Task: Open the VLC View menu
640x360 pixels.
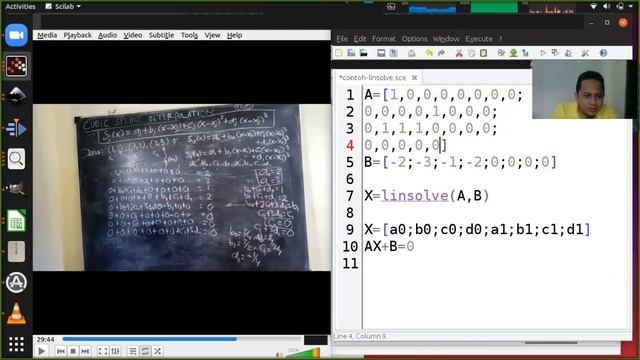Action: 212,35
